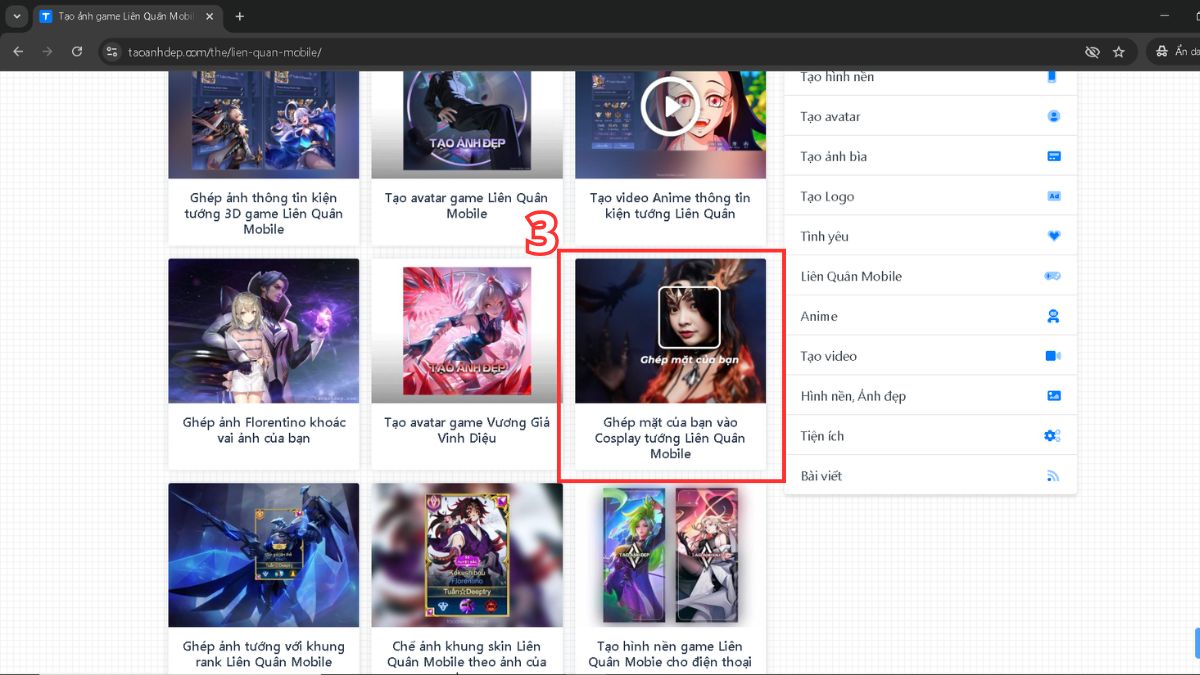Open Tạo hình nền game Liên Quân Mobie title
1200x675 pixels.
click(670, 654)
